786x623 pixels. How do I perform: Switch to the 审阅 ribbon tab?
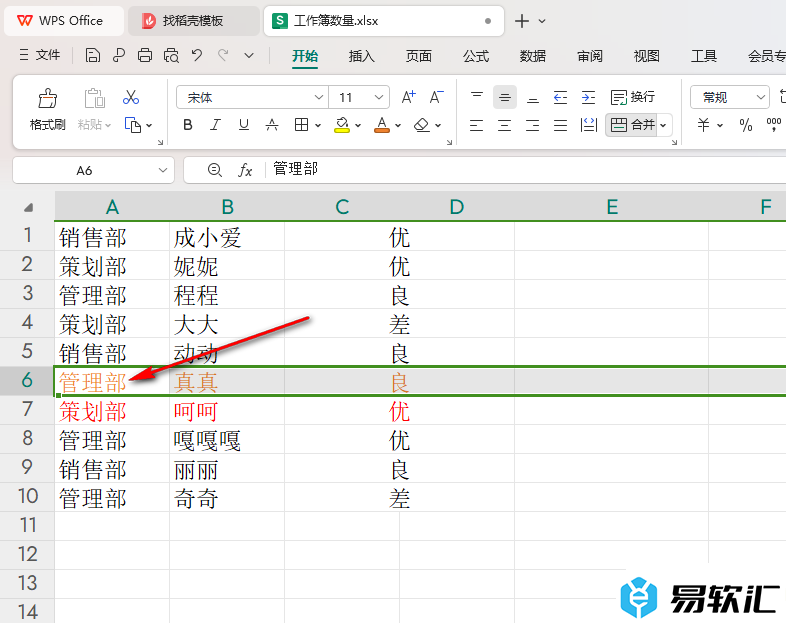[590, 56]
